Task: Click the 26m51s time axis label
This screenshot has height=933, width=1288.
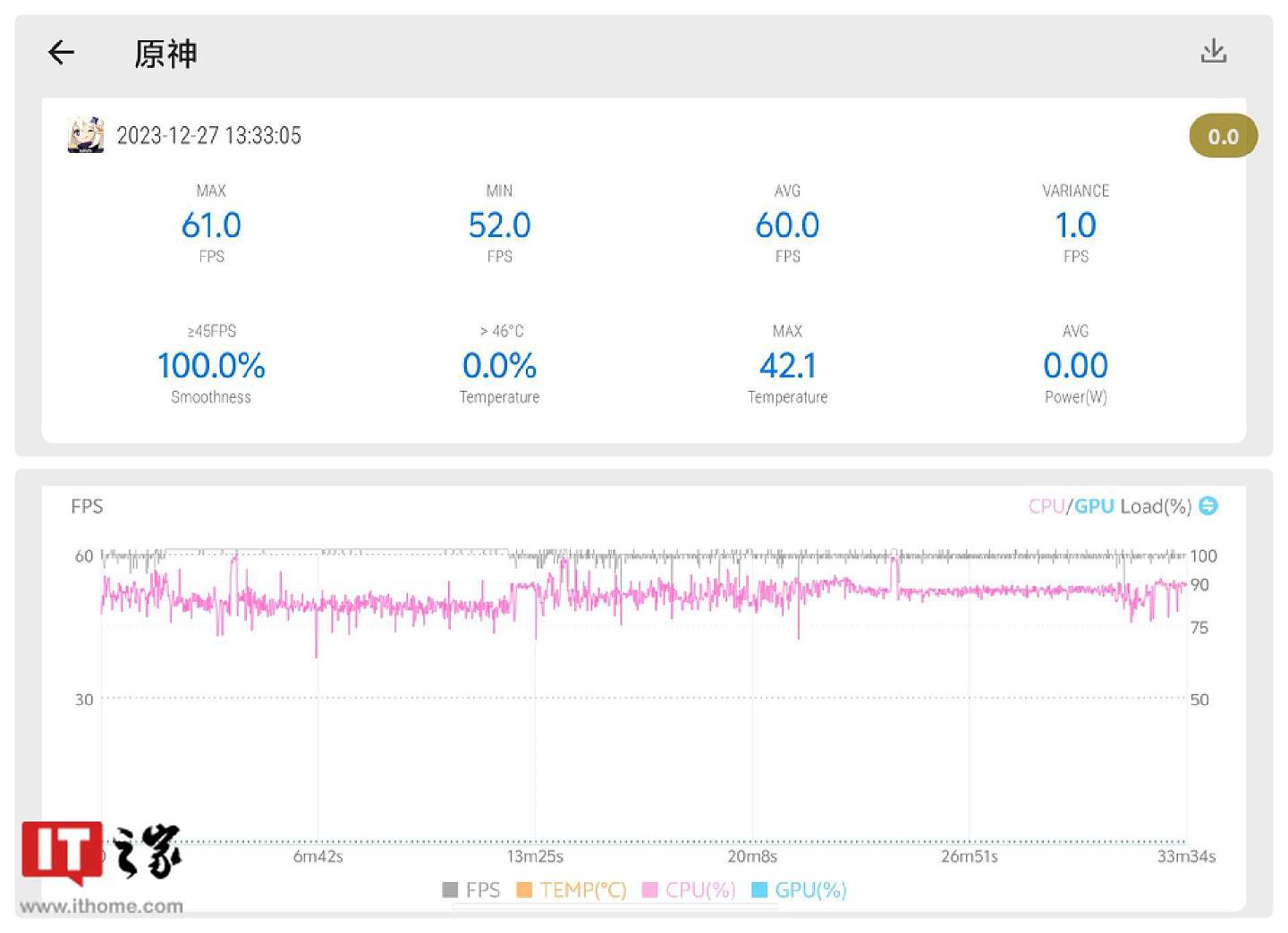Action: (970, 857)
